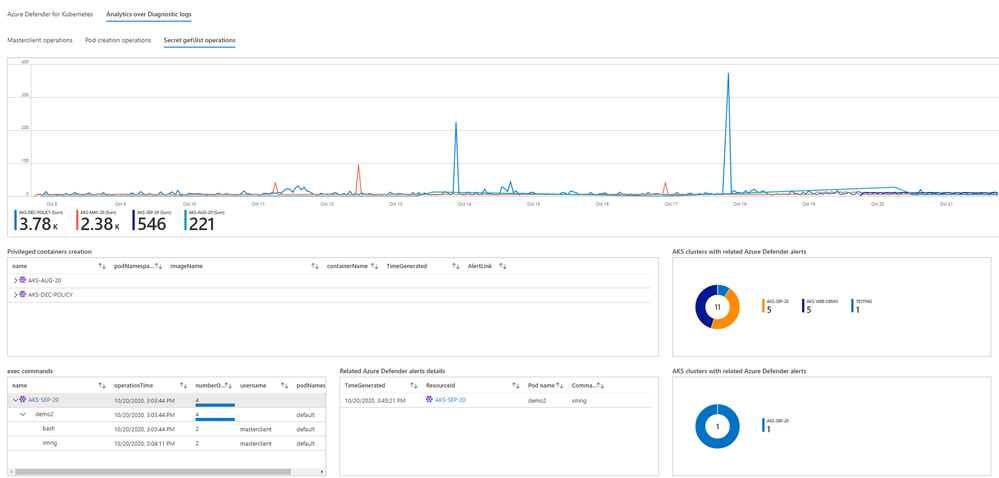Expand the AKS-DEC-POLICY row
The height and width of the screenshot is (478, 999).
click(15, 294)
